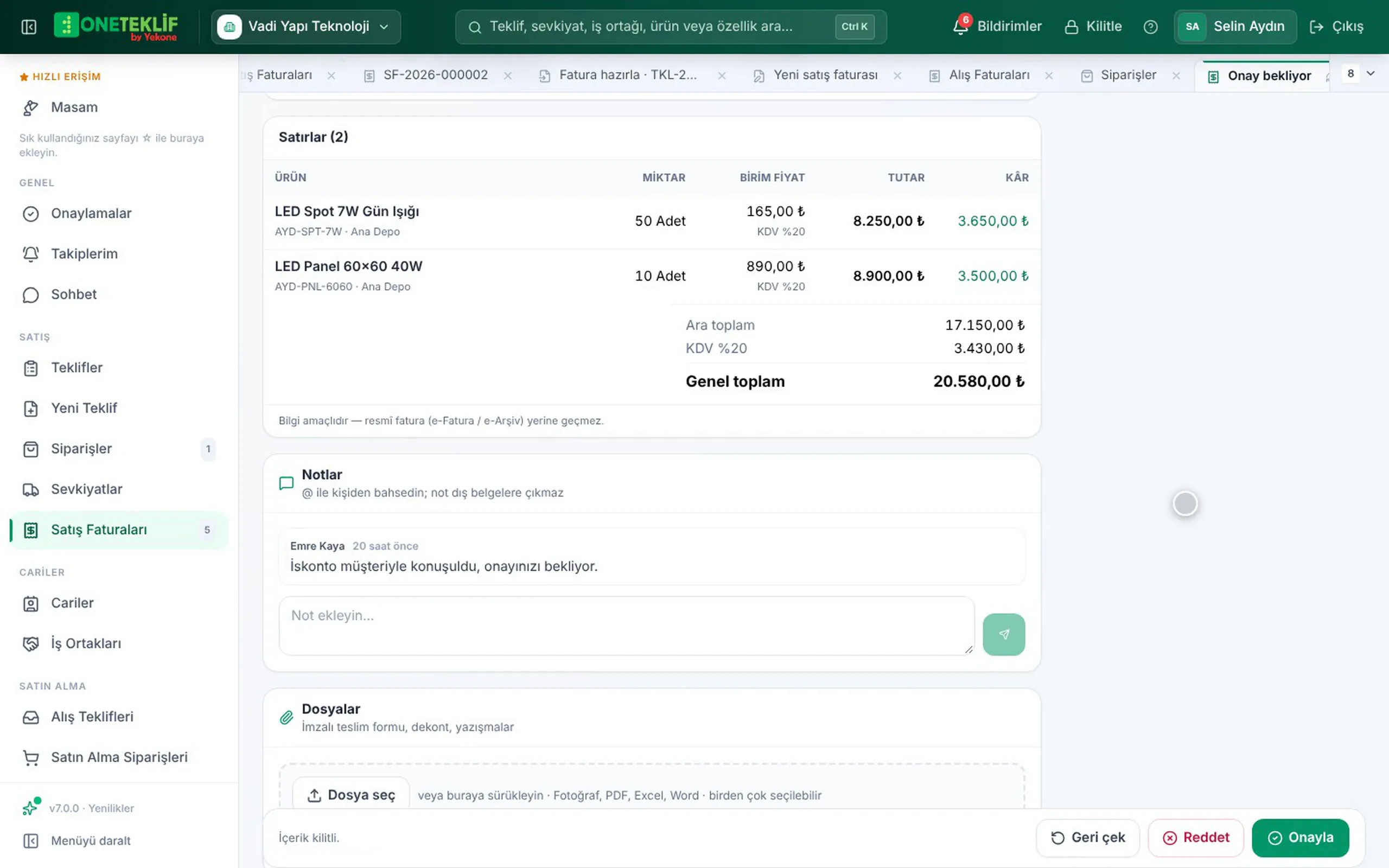The image size is (1389, 868).
Task: Open Teklifler list
Action: pyautogui.click(x=119, y=368)
